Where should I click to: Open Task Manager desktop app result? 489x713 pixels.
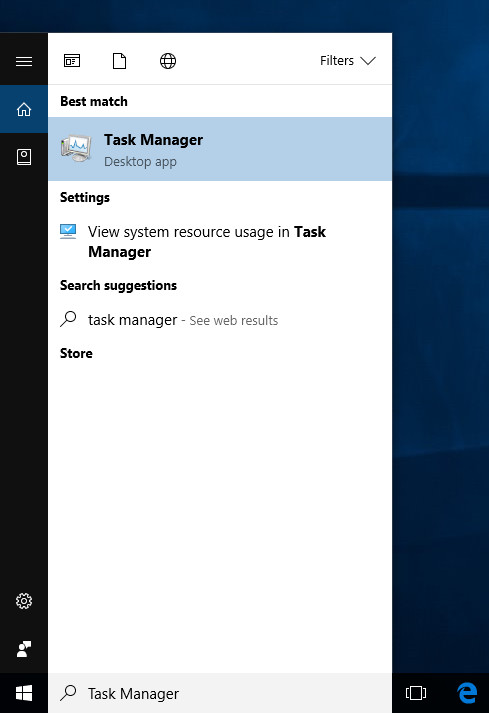click(x=220, y=149)
